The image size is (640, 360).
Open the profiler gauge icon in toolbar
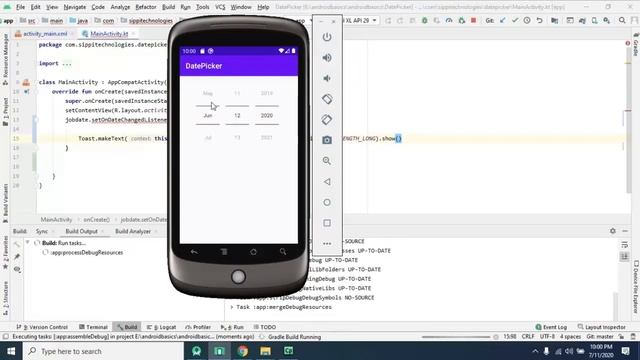tap(449, 20)
